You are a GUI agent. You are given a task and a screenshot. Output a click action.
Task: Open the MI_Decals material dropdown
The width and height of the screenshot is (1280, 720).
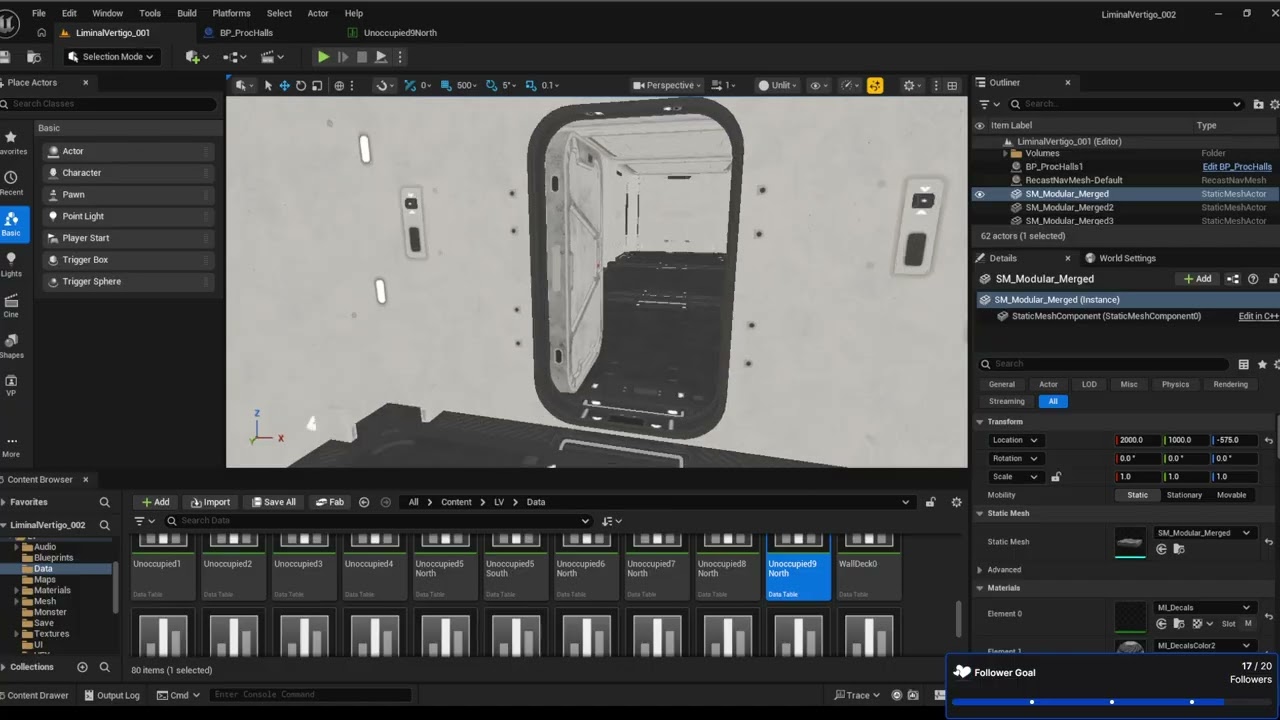[1204, 607]
